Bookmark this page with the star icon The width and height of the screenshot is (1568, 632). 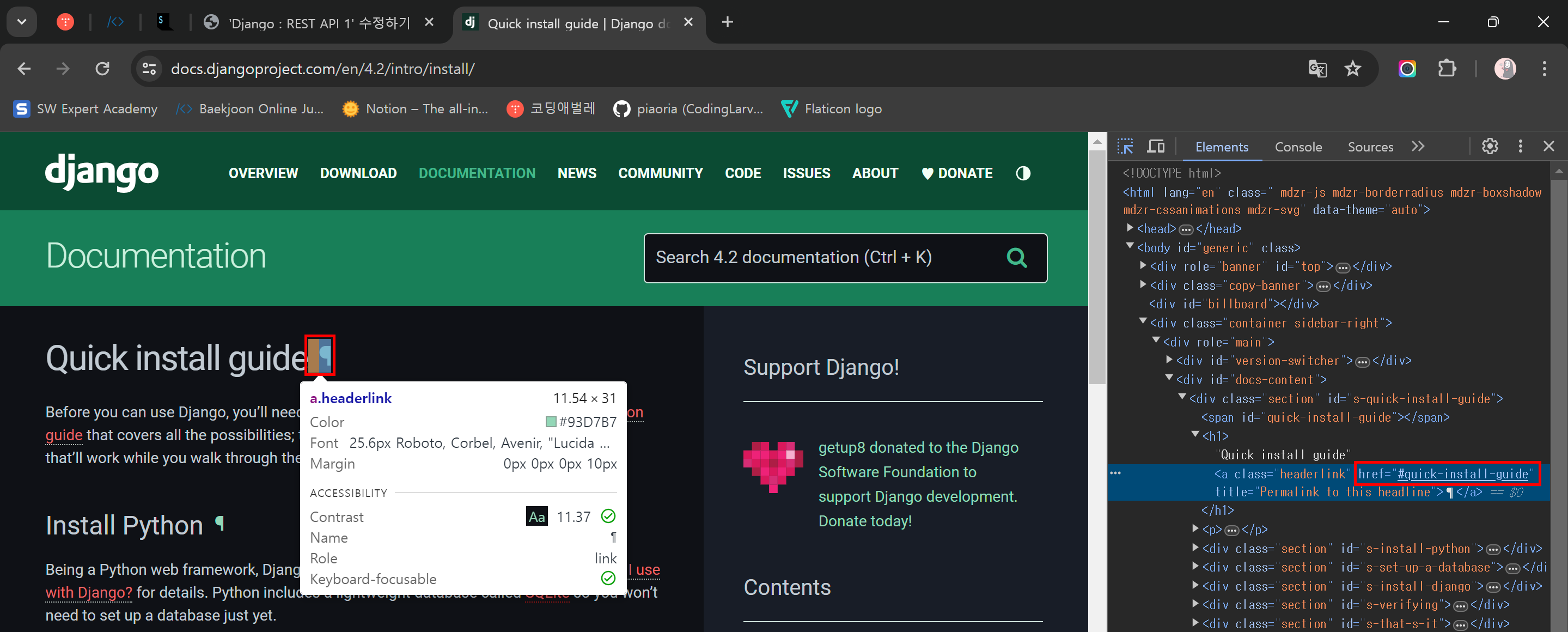tap(1352, 68)
